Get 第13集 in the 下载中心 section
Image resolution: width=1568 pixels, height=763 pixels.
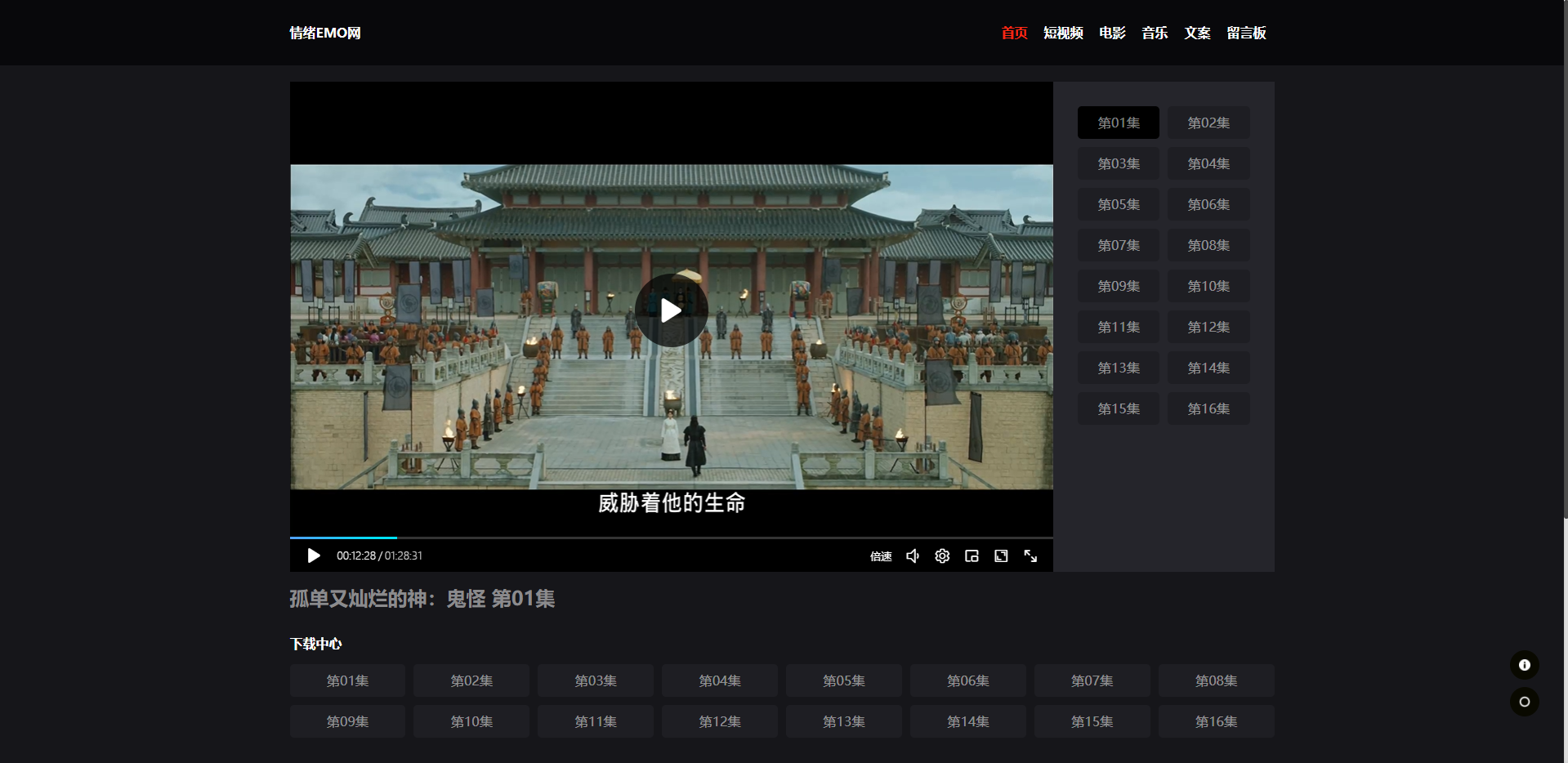(844, 721)
